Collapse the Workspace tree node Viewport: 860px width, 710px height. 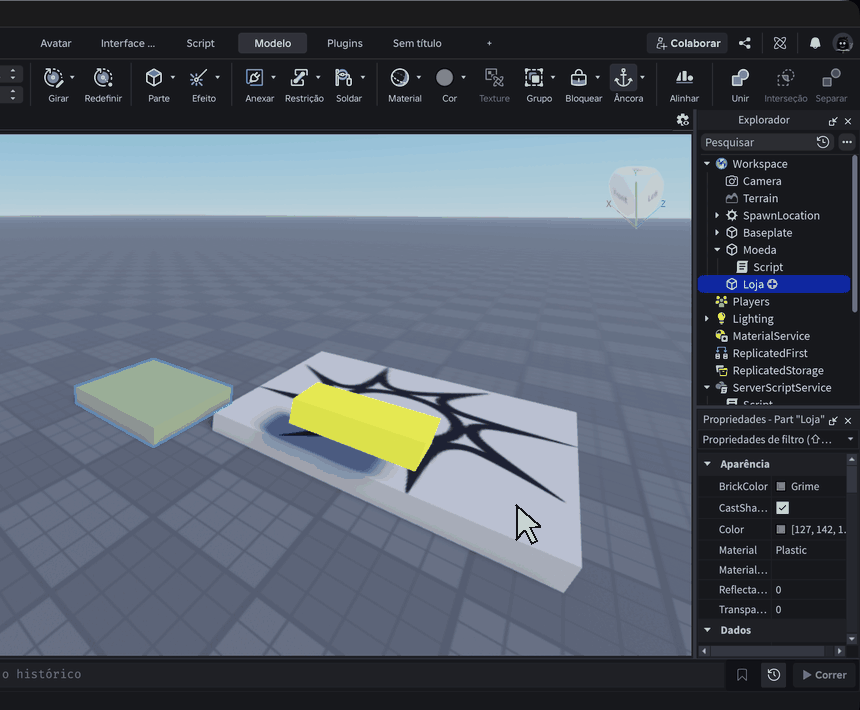pyautogui.click(x=707, y=164)
